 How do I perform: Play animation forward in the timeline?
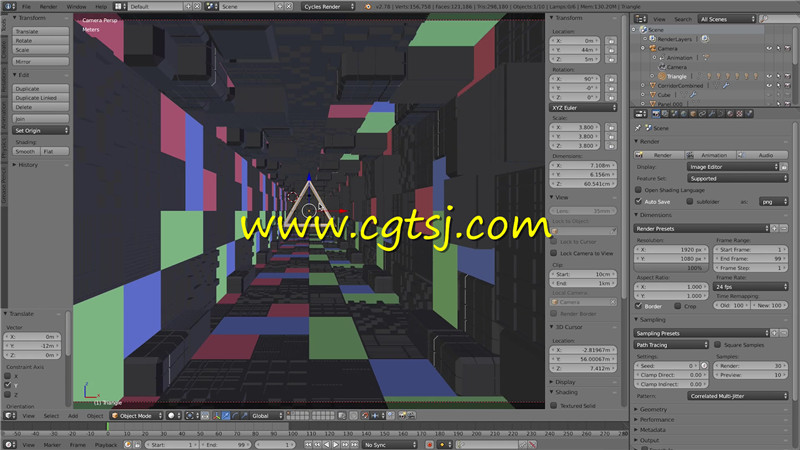point(336,445)
